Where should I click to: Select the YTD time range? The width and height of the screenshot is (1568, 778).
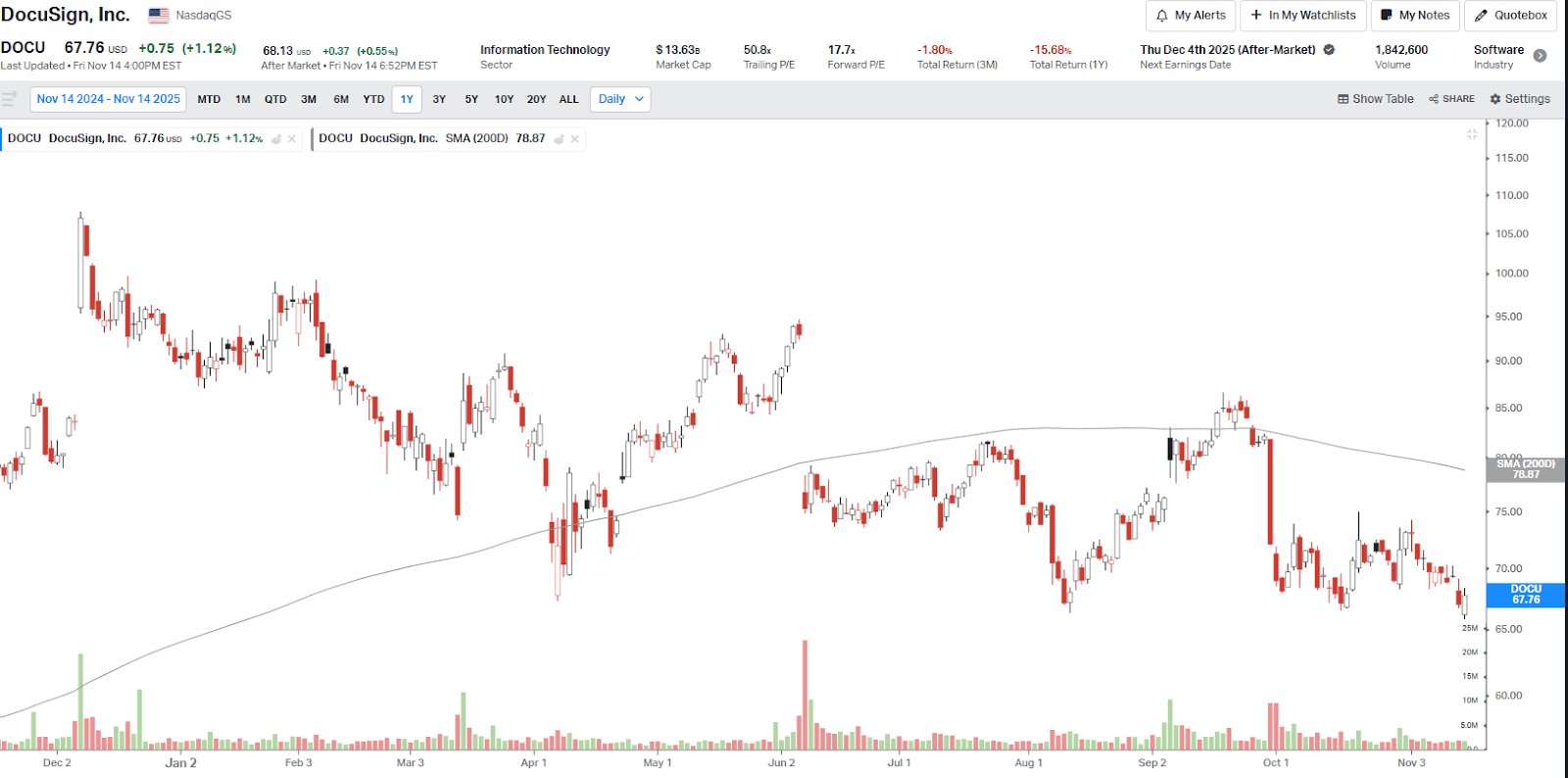[373, 99]
